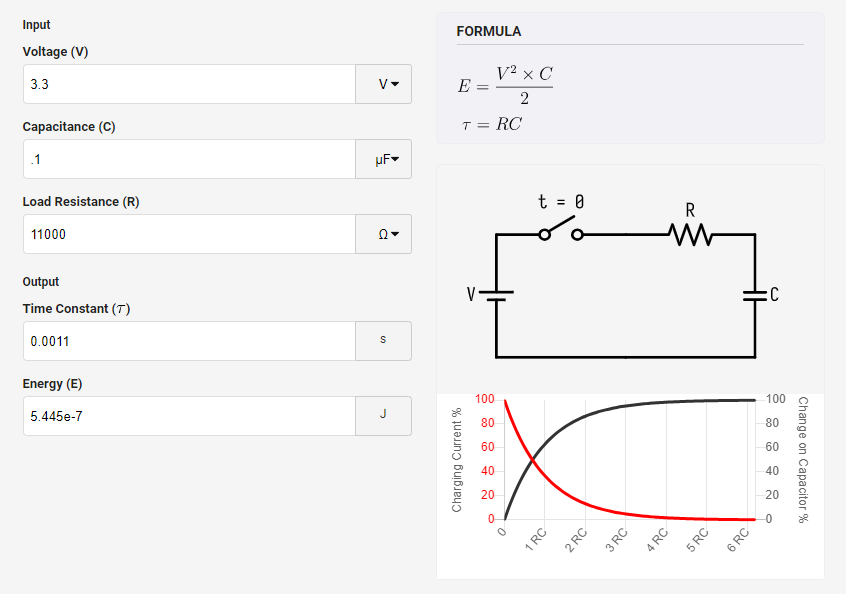Click the J unit label beside Energy
Viewport: 846px width, 594px height.
tap(383, 415)
